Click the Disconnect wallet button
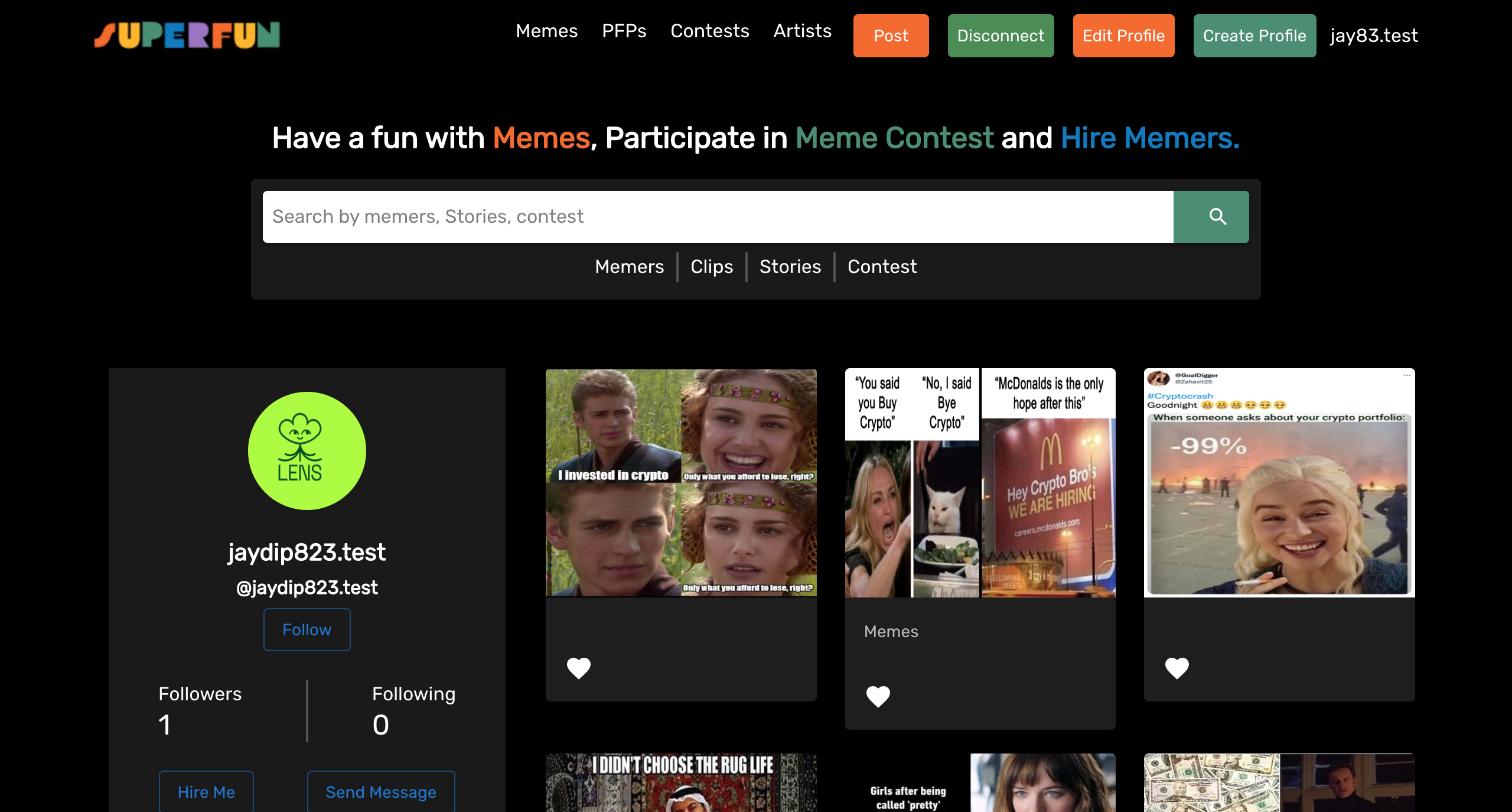Viewport: 1512px width, 812px height. pos(1001,35)
